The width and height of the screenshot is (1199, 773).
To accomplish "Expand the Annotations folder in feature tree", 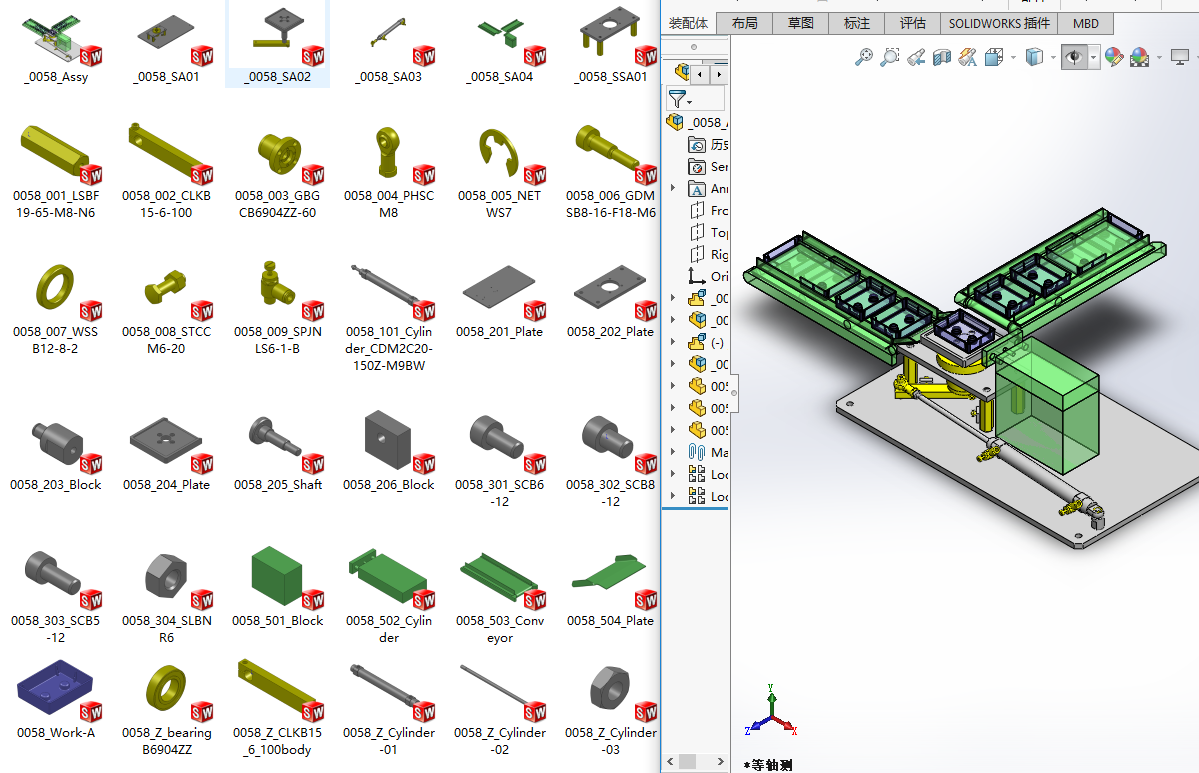I will (x=672, y=189).
